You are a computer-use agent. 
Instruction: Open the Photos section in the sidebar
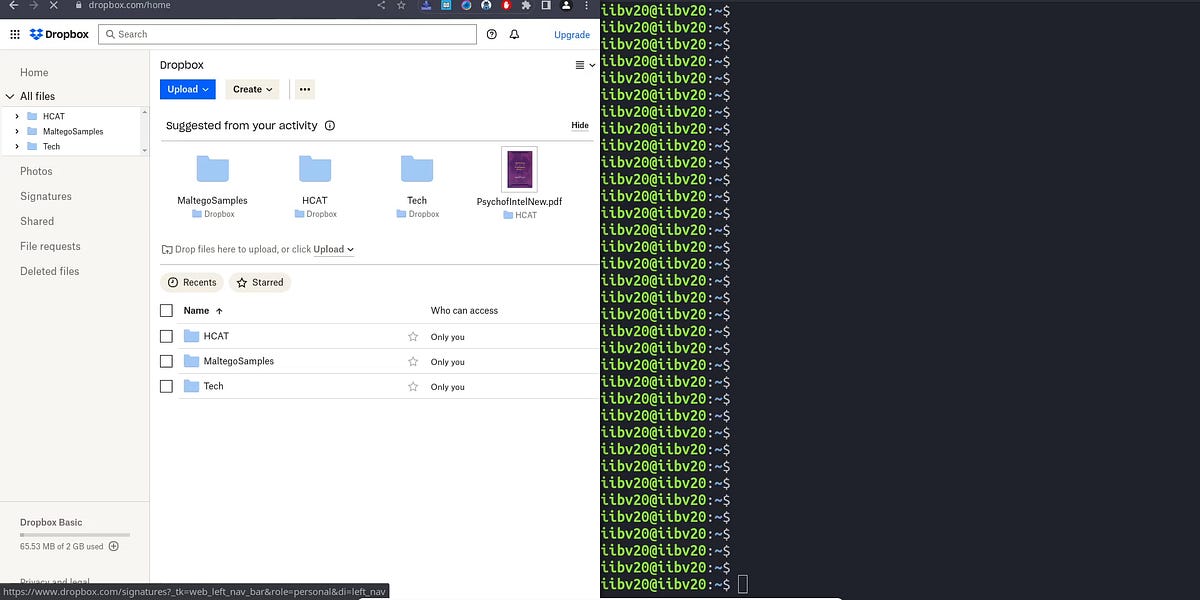36,171
